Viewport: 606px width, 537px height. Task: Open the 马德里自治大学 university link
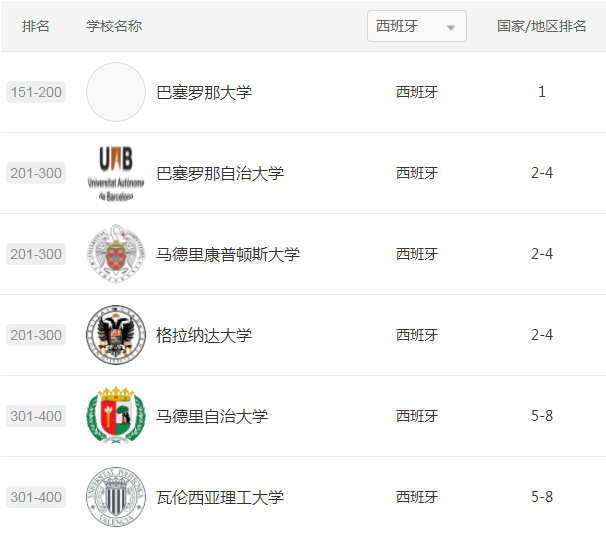212,416
